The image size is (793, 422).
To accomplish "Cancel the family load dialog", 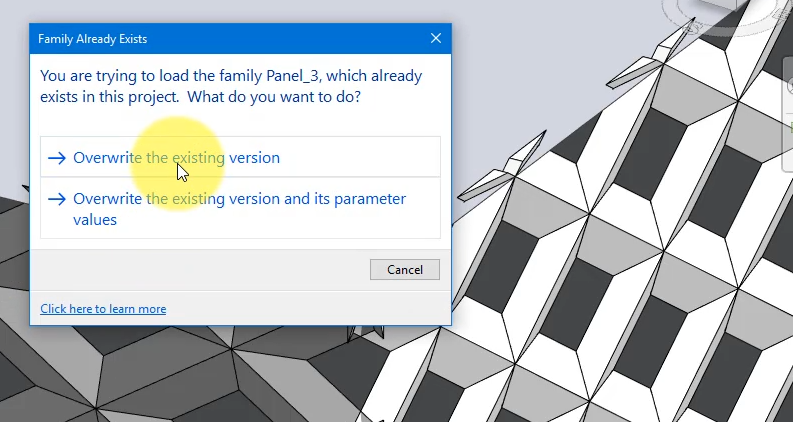I will (405, 270).
